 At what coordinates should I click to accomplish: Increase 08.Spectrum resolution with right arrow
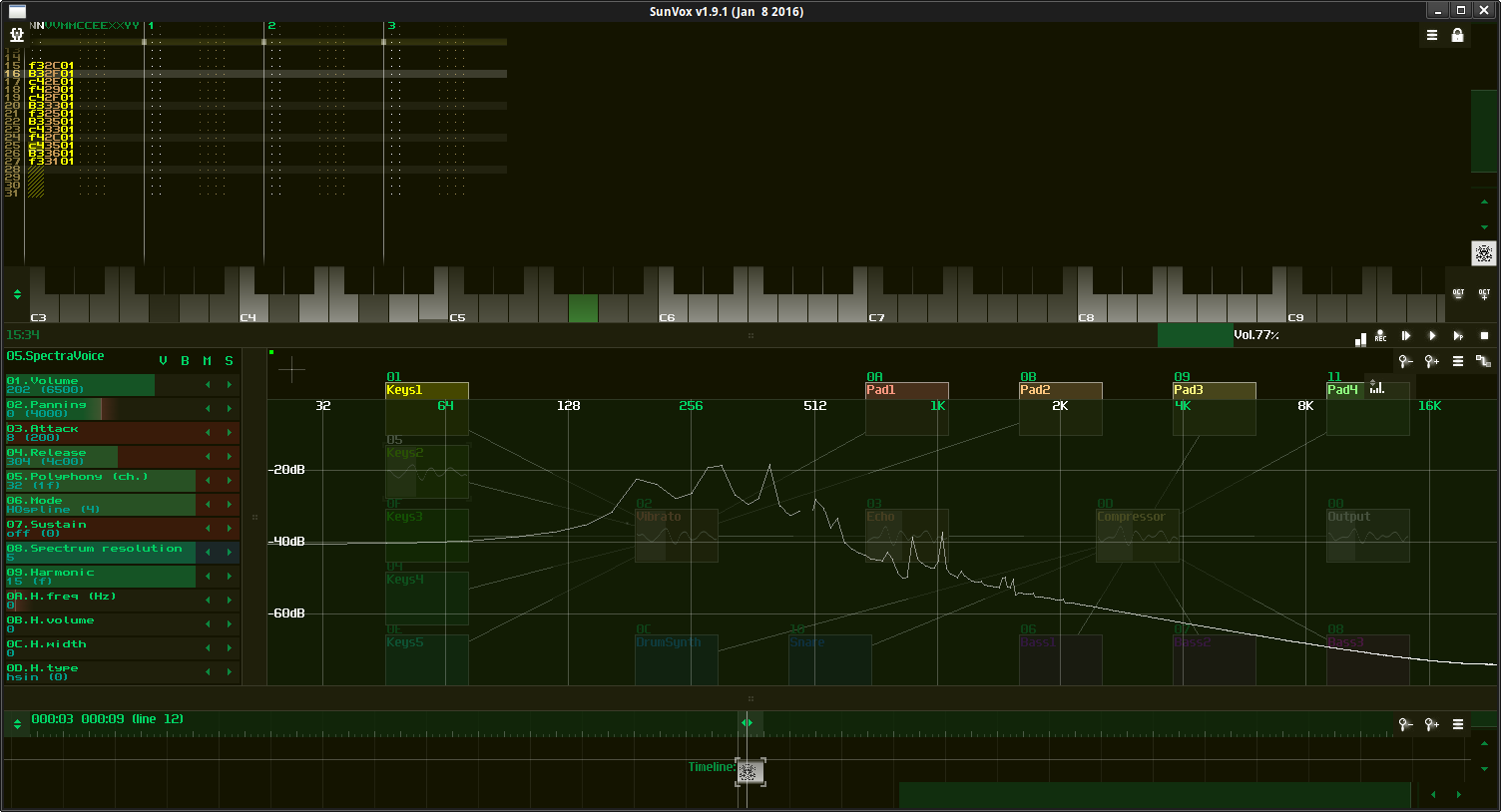coord(230,552)
